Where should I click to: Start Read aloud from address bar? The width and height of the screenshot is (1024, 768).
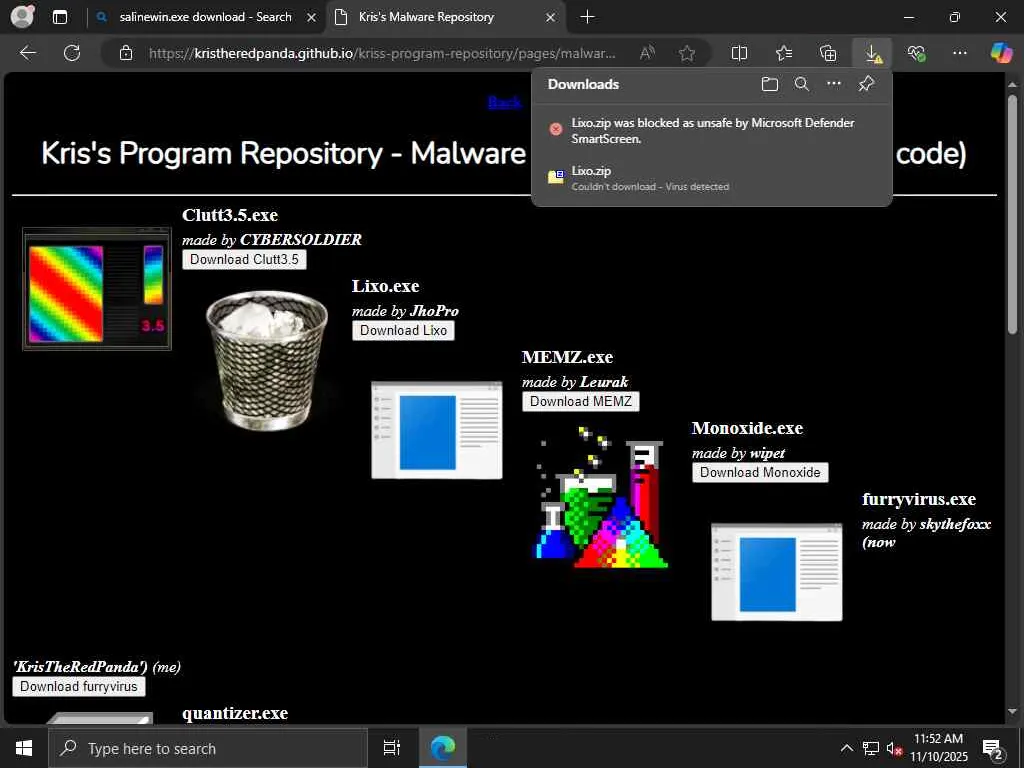[x=647, y=53]
